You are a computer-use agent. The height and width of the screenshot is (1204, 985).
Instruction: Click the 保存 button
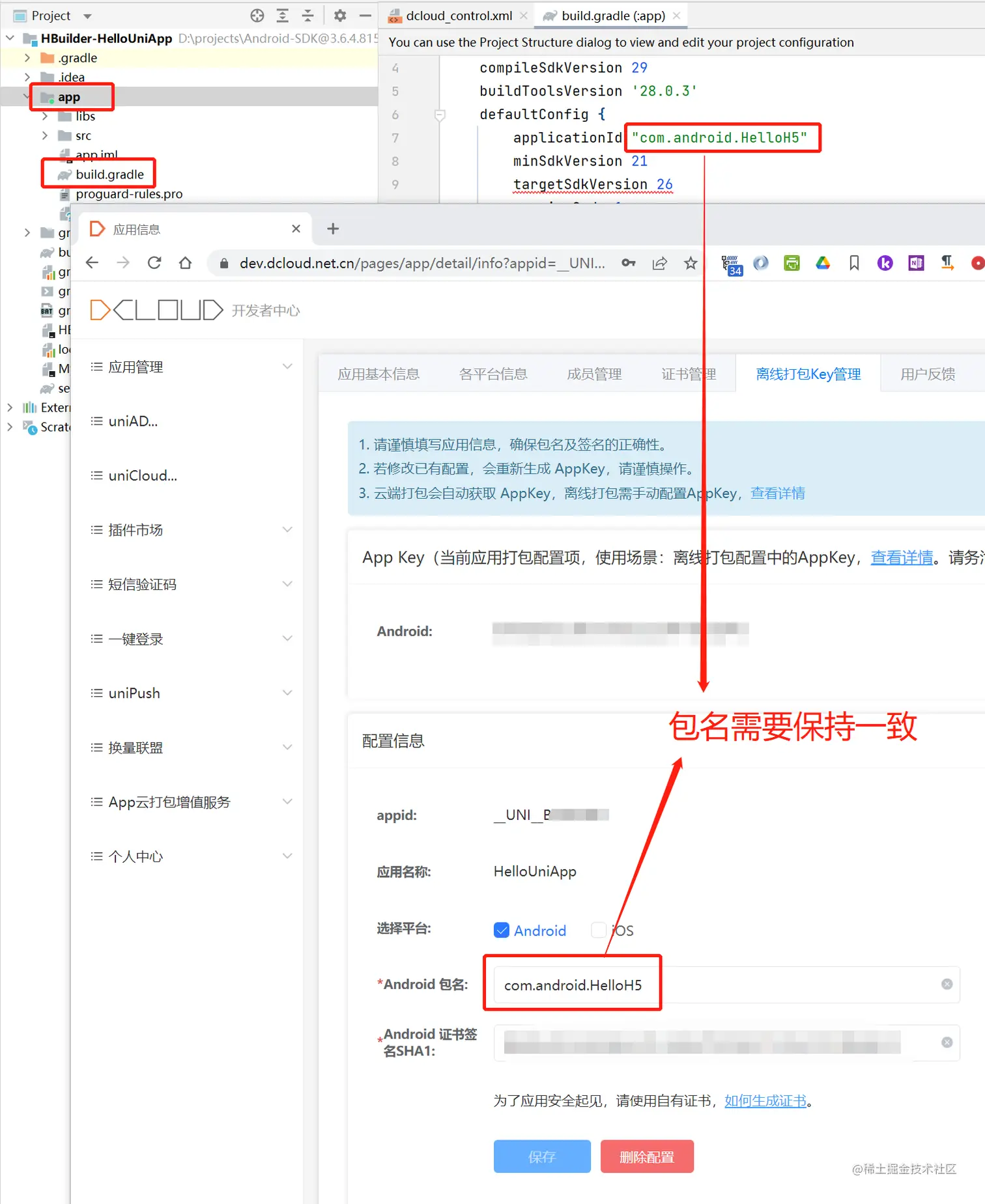pyautogui.click(x=542, y=1156)
